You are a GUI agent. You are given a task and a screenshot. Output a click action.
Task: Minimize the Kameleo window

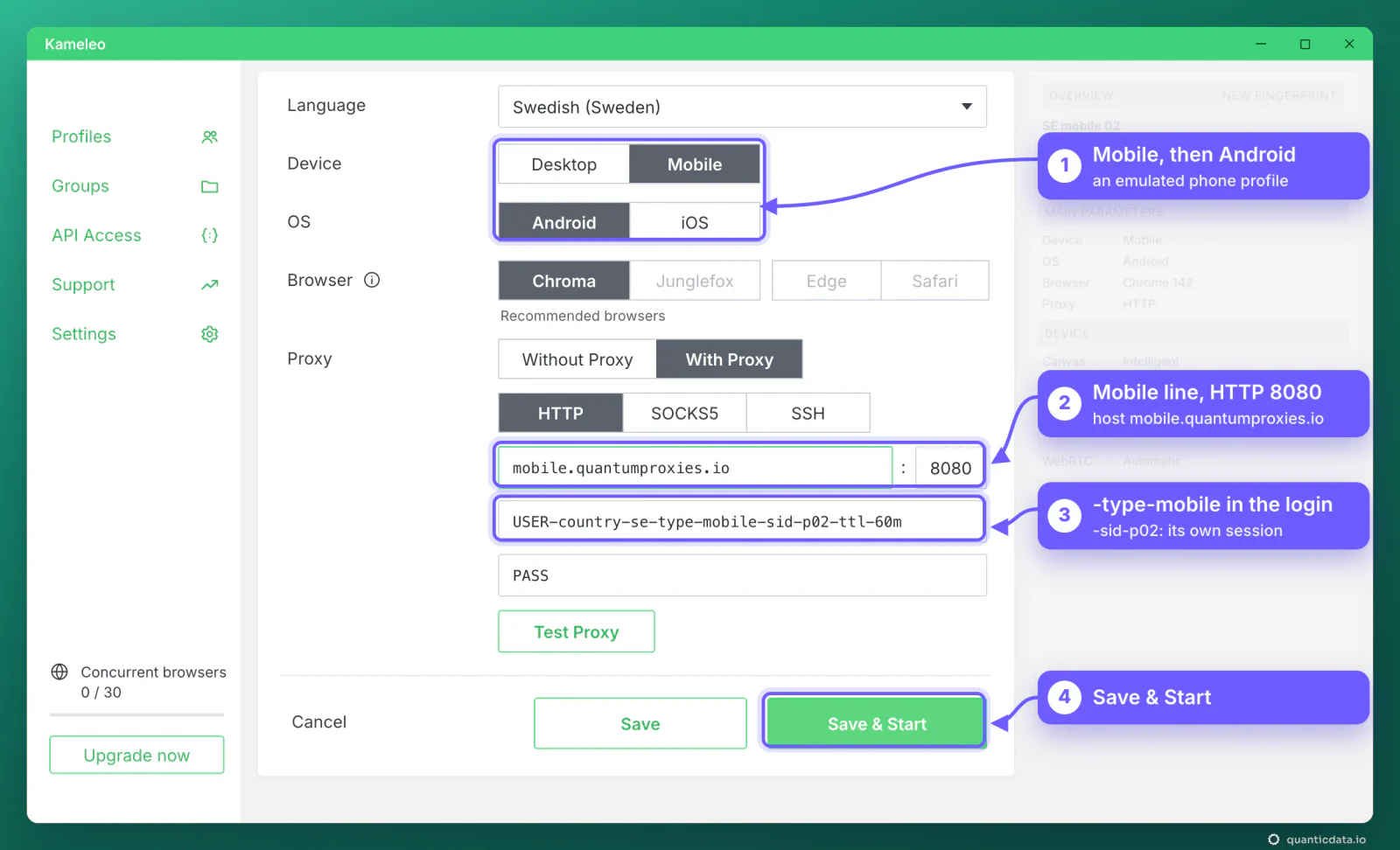click(1261, 44)
